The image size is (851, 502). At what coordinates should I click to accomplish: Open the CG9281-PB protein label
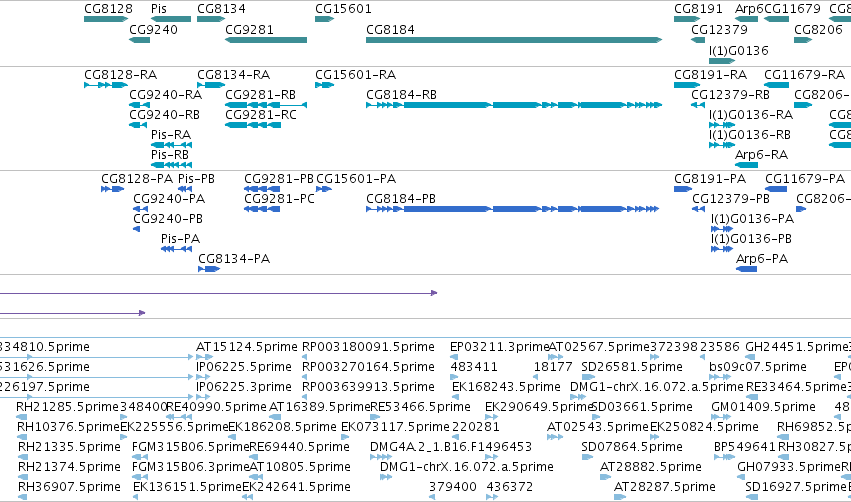click(279, 179)
